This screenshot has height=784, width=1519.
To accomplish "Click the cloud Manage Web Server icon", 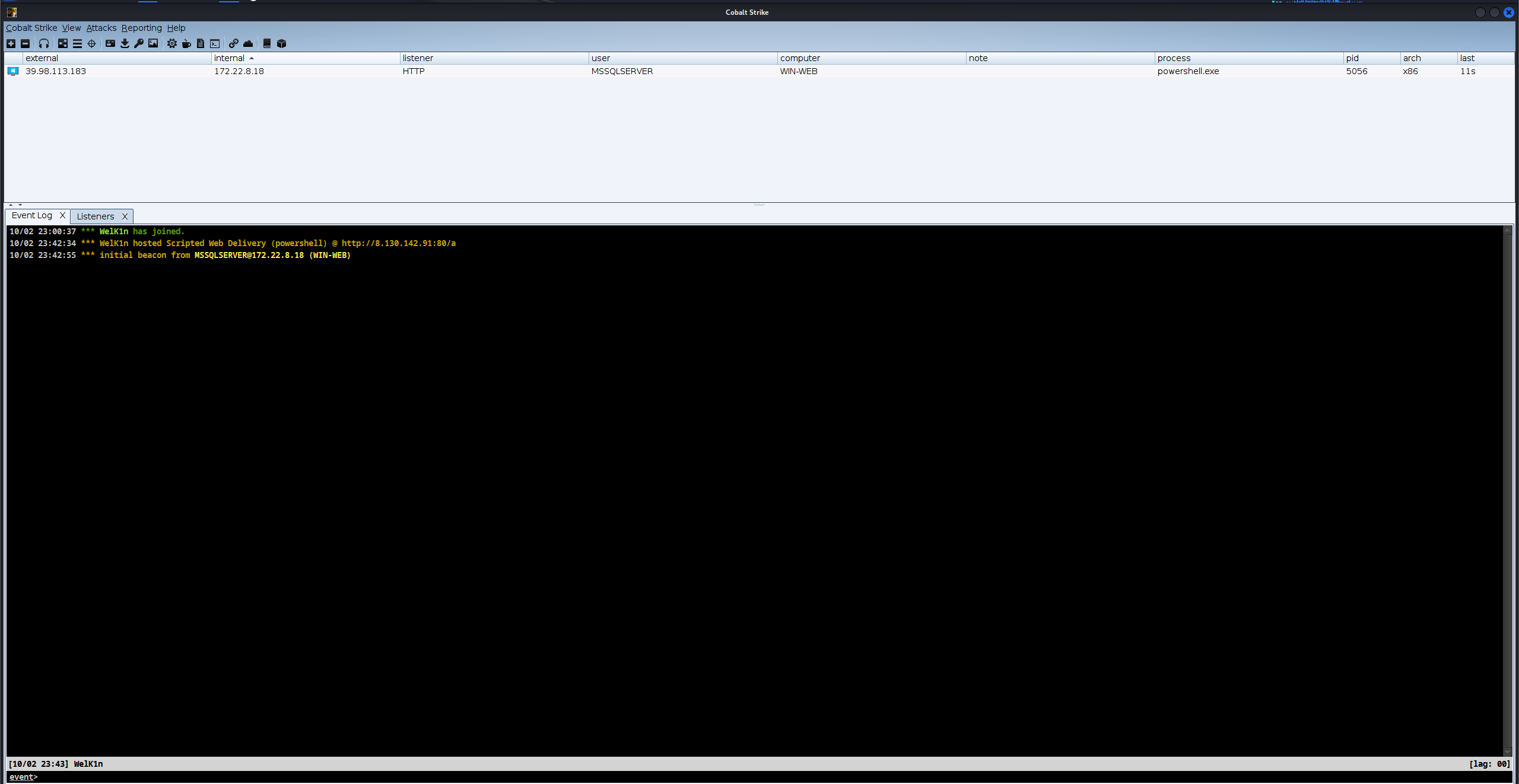I will pos(248,43).
